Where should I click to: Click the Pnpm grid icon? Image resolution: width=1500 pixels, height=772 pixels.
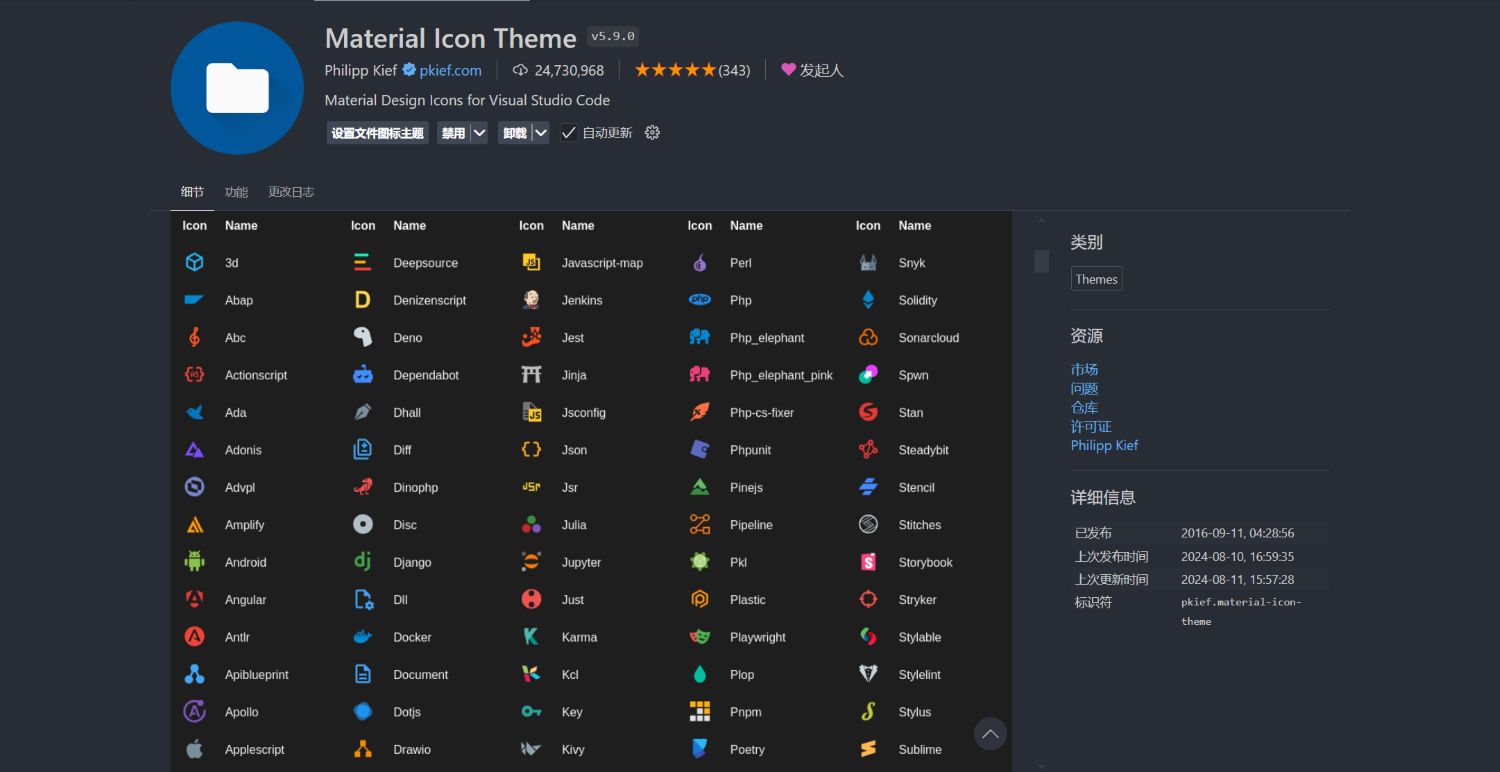[x=699, y=712]
